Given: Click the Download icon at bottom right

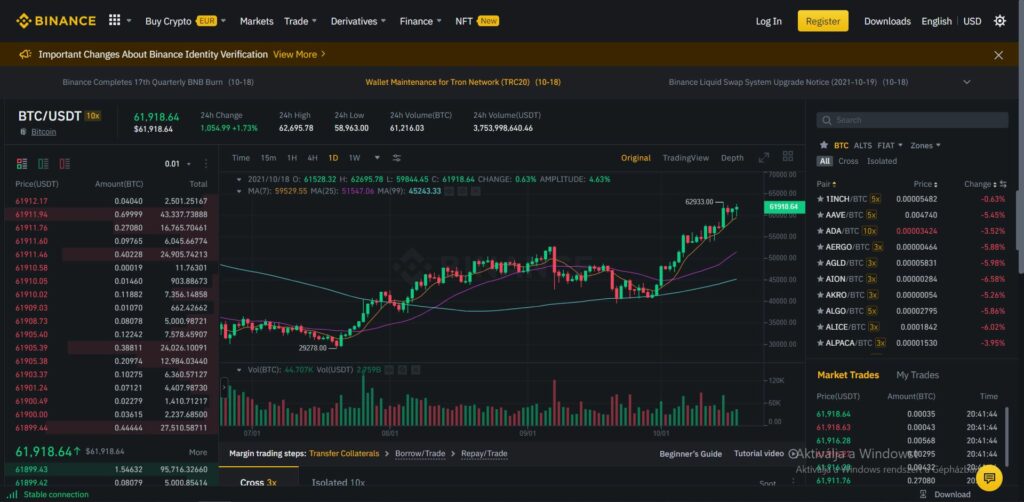Looking at the screenshot, I should coord(923,494).
